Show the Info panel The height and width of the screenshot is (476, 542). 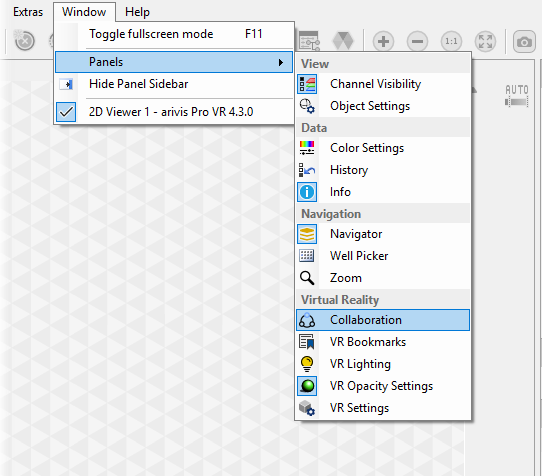(x=383, y=192)
